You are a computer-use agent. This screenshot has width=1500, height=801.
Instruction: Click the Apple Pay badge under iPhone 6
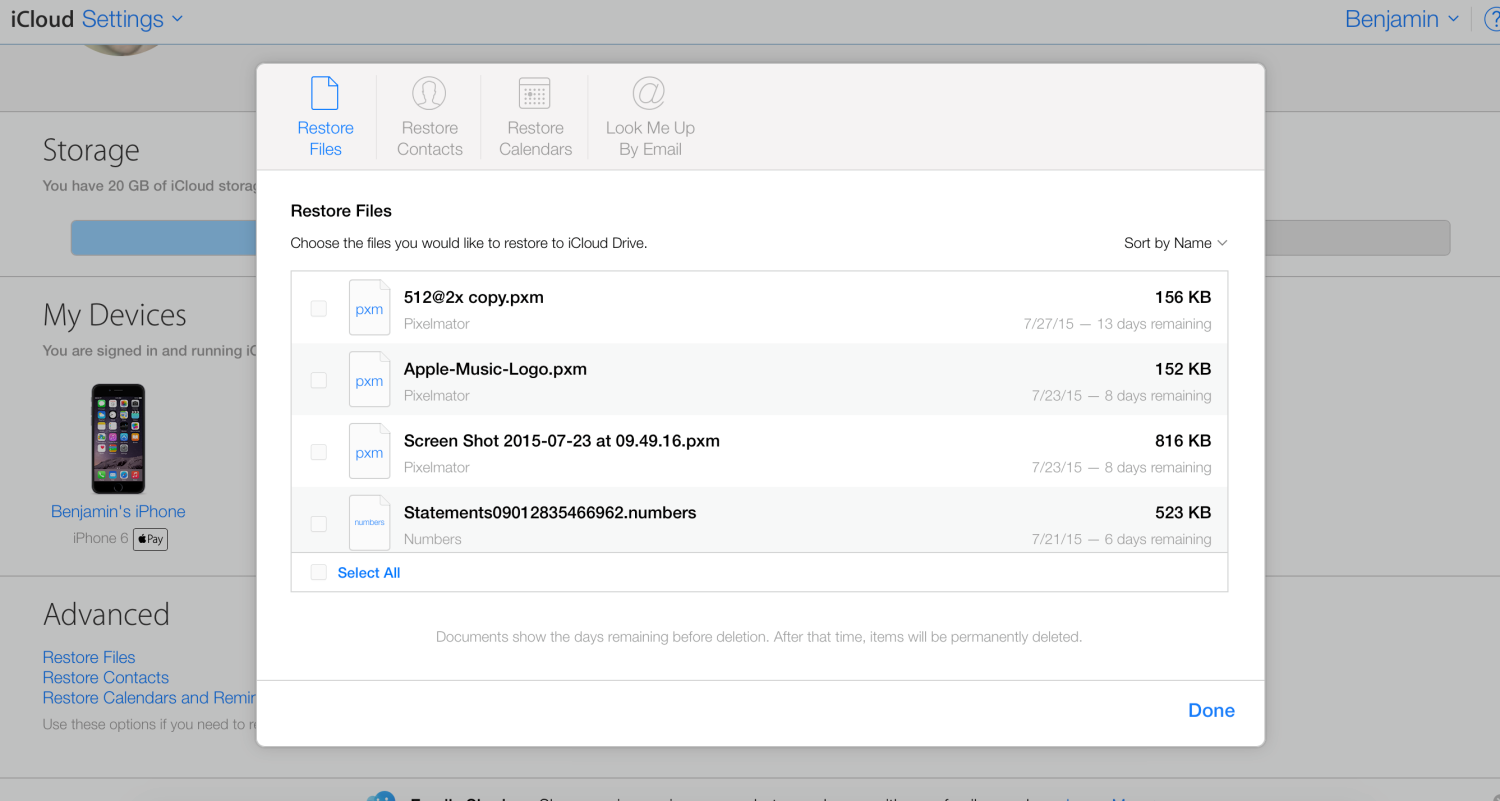tap(150, 539)
